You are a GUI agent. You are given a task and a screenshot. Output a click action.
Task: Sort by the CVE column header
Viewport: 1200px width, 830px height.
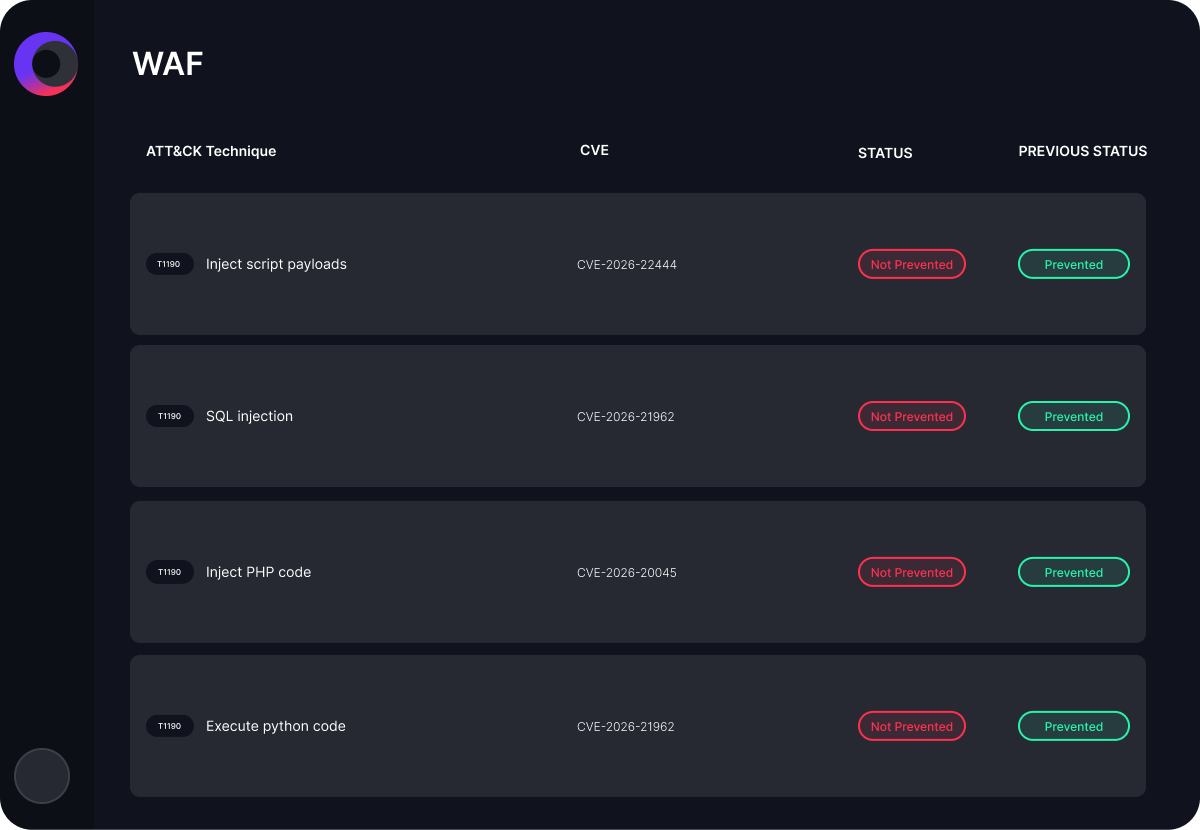(594, 150)
